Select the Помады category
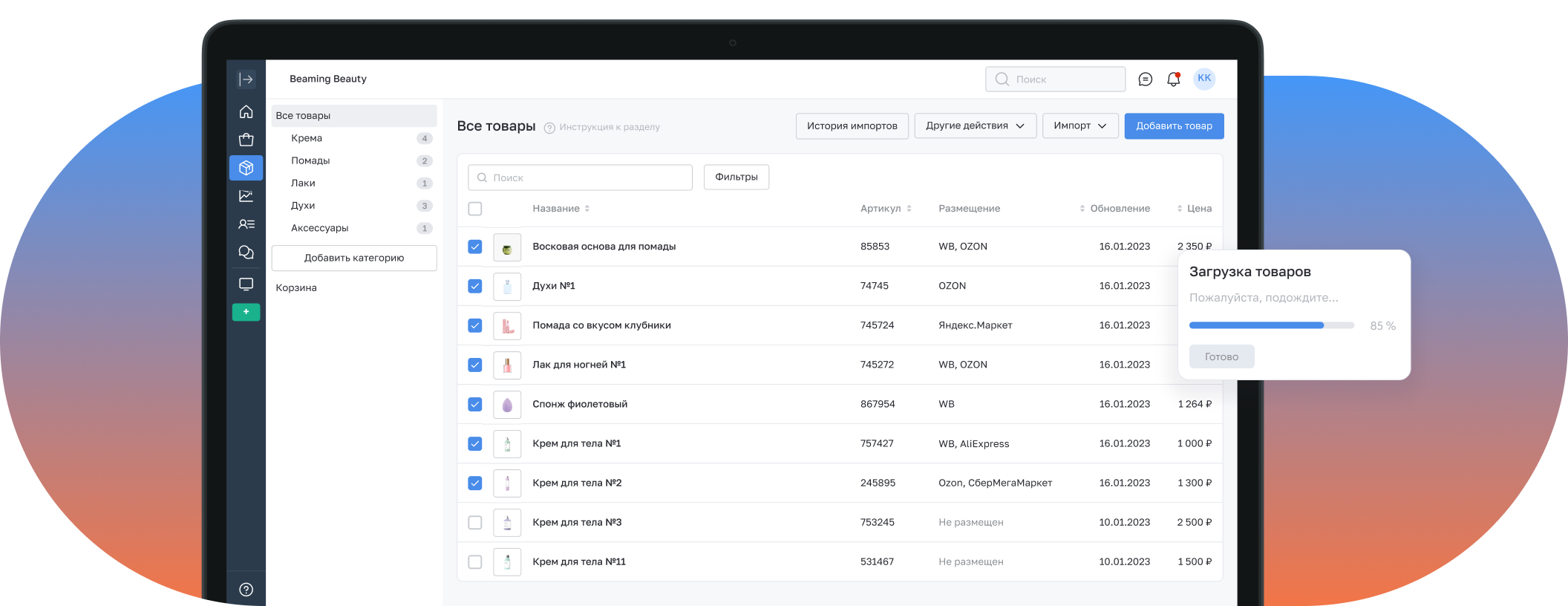Image resolution: width=1568 pixels, height=606 pixels. click(x=310, y=161)
